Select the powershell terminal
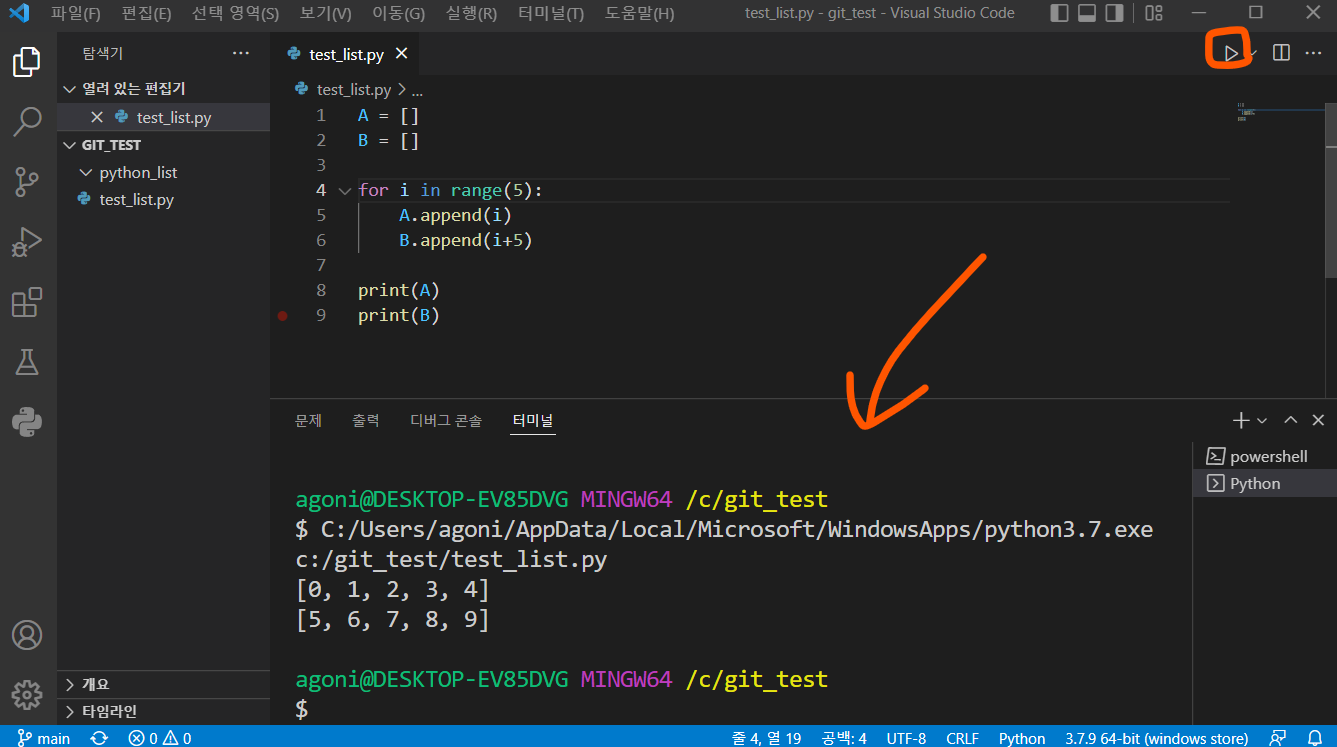Viewport: 1337px width, 747px height. 1265,456
